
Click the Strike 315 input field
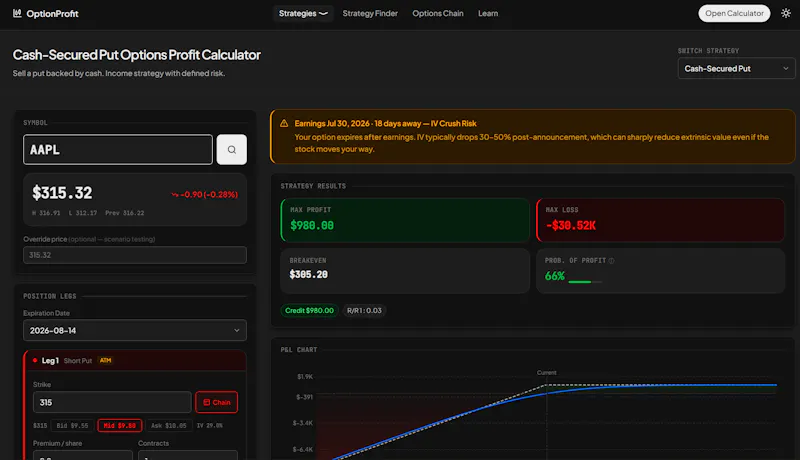pyautogui.click(x=112, y=402)
